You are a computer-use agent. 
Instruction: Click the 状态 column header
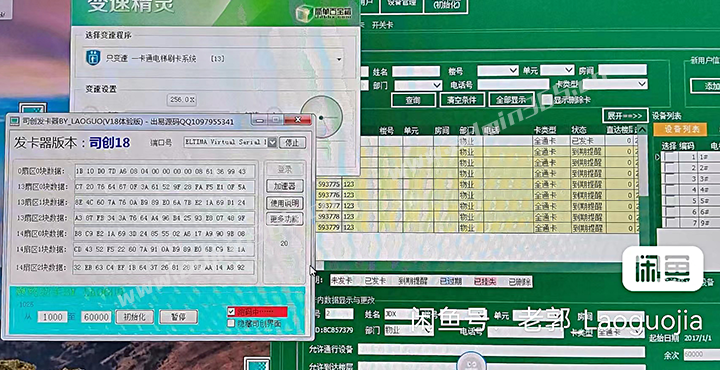tap(578, 130)
